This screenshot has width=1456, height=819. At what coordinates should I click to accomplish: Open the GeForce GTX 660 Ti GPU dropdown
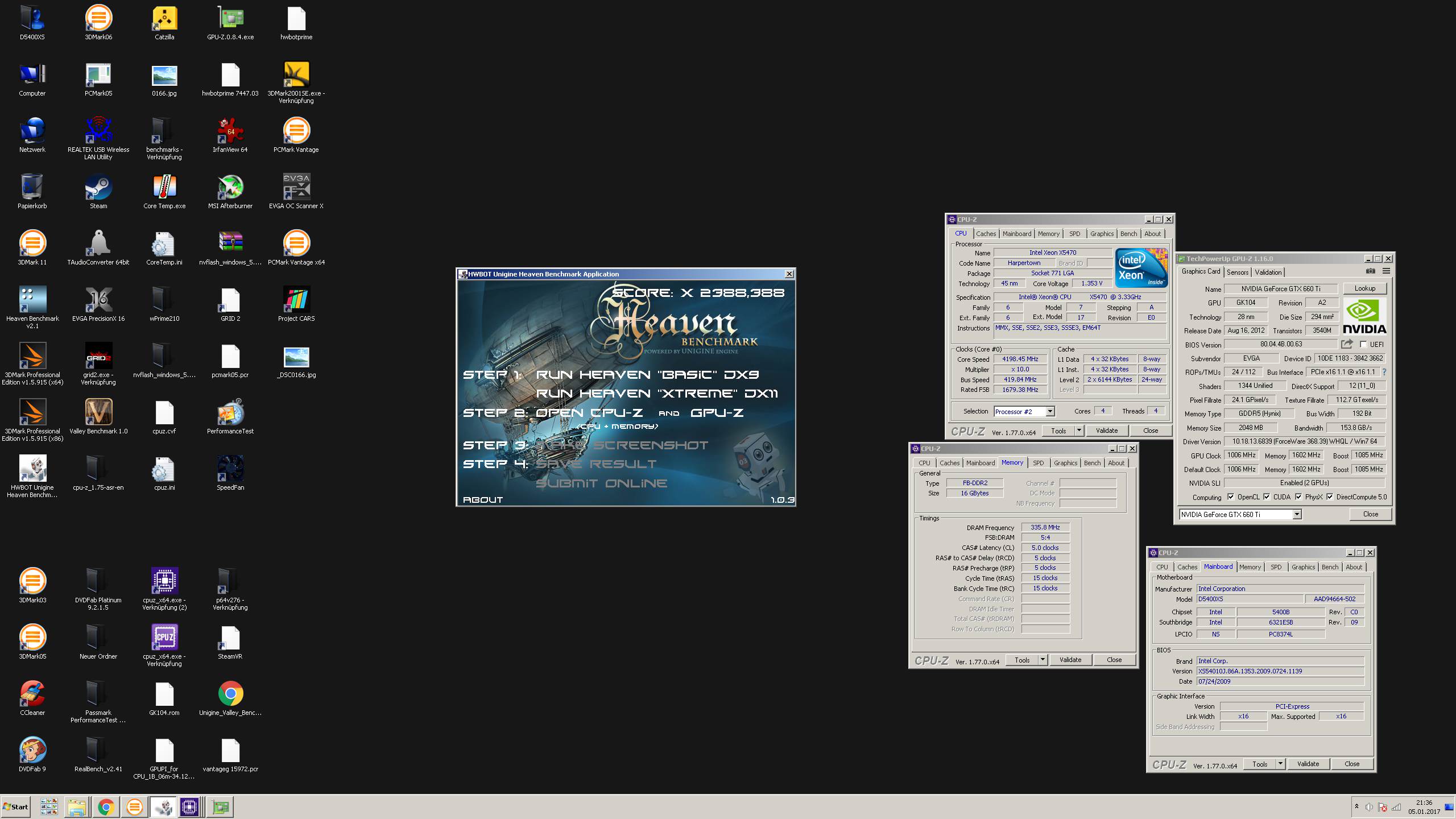coord(1297,514)
